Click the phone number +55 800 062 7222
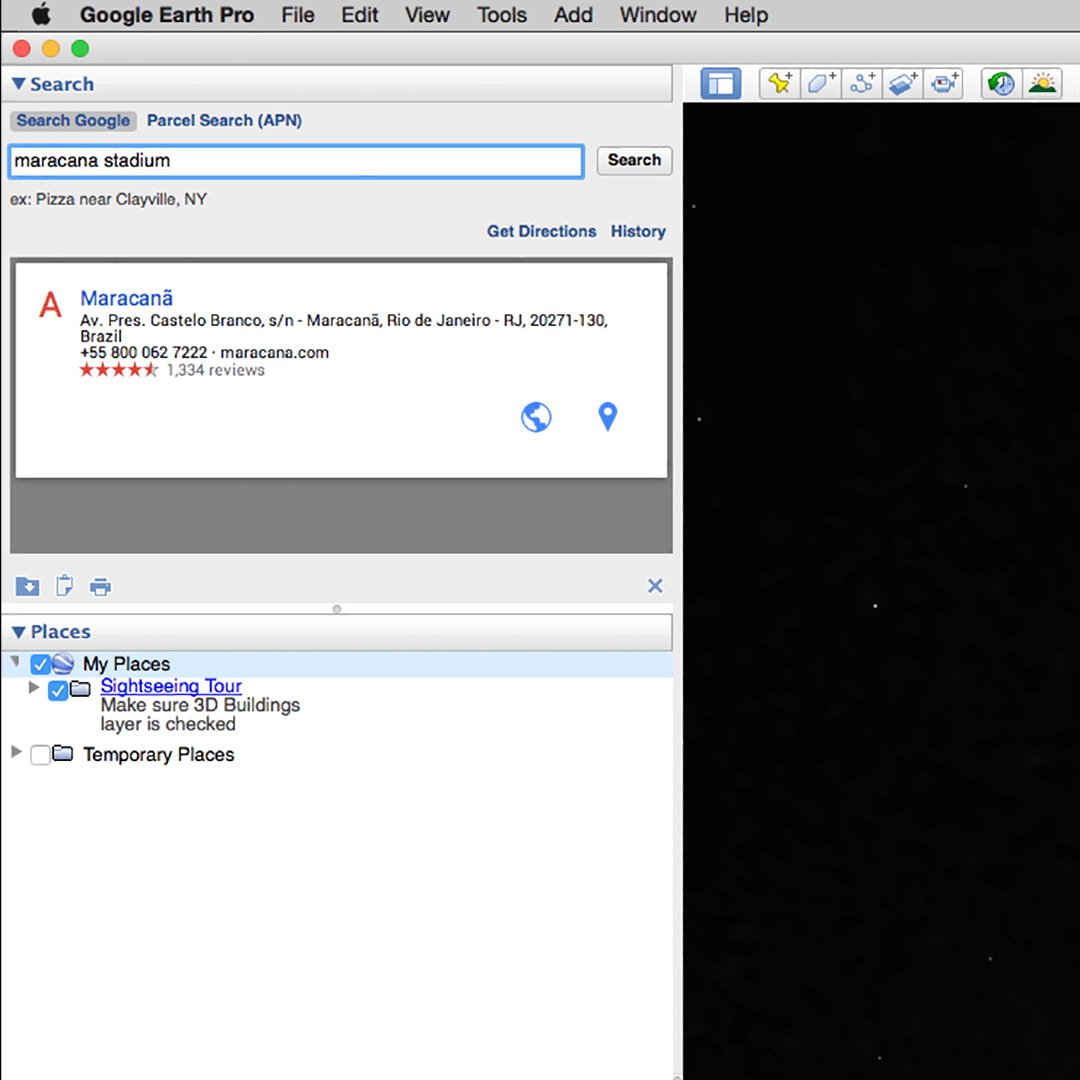Viewport: 1080px width, 1080px height. pyautogui.click(x=143, y=353)
